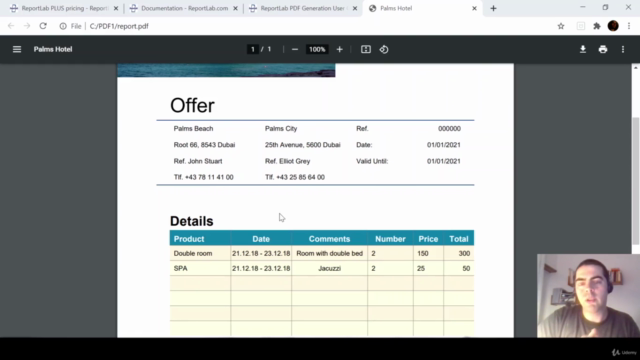Click Tlf. +43 78 11 41 00
Viewport: 640px width, 360px height.
pyautogui.click(x=203, y=177)
